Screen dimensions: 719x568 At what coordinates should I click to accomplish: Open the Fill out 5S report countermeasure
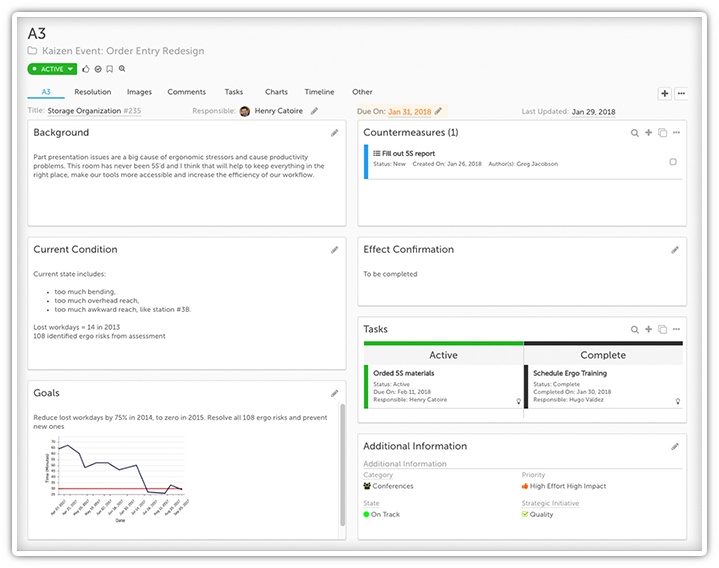coord(408,154)
